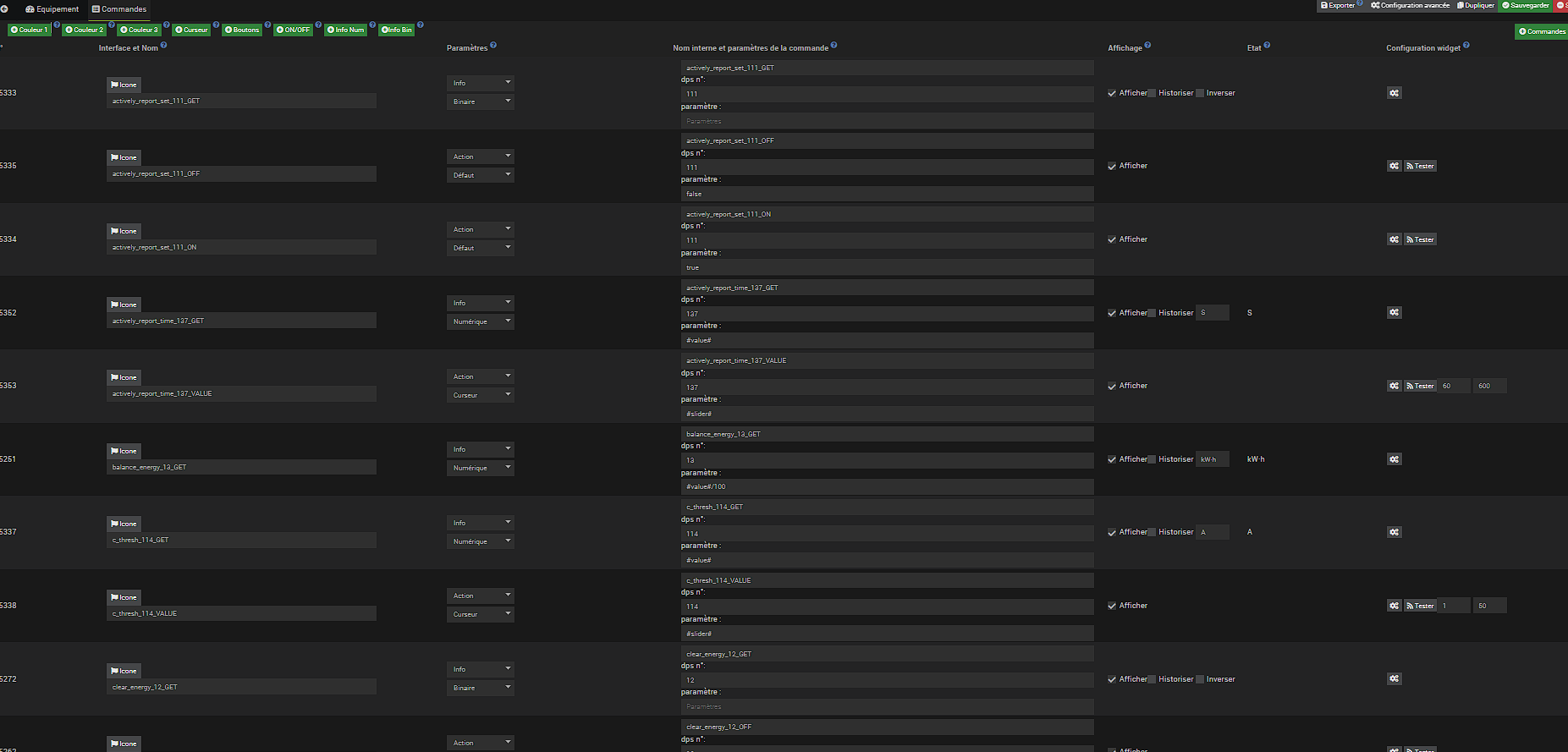1568x752 pixels.
Task: Open help icon next to Couleur 1
Action: (57, 25)
